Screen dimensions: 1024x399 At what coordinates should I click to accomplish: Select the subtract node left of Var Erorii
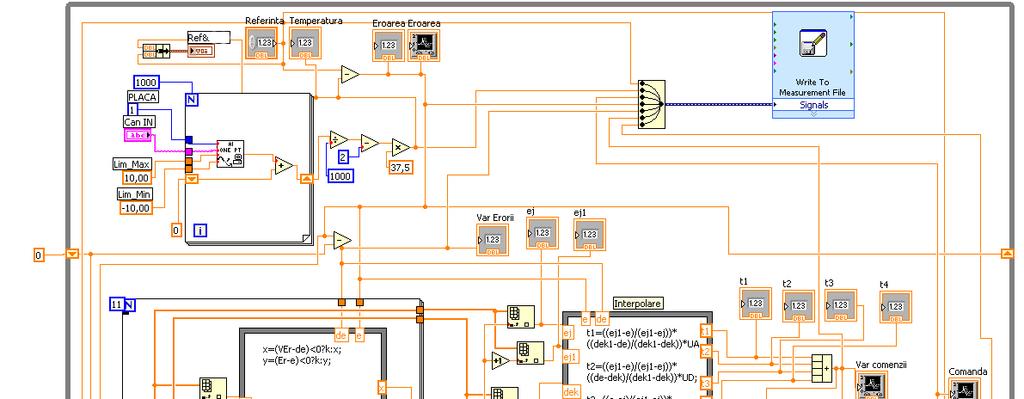point(342,240)
